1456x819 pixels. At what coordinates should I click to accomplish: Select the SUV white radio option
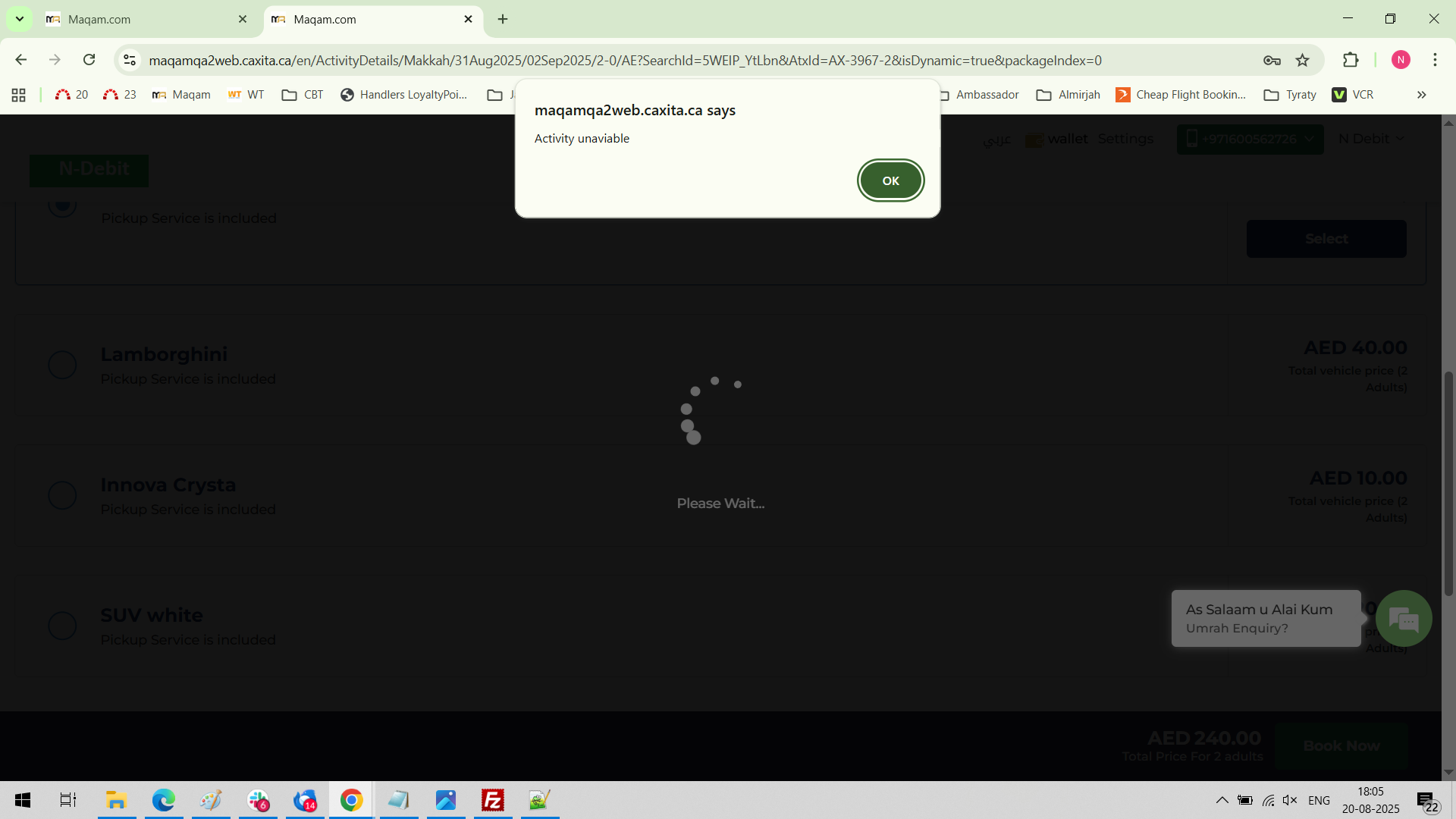tap(62, 626)
